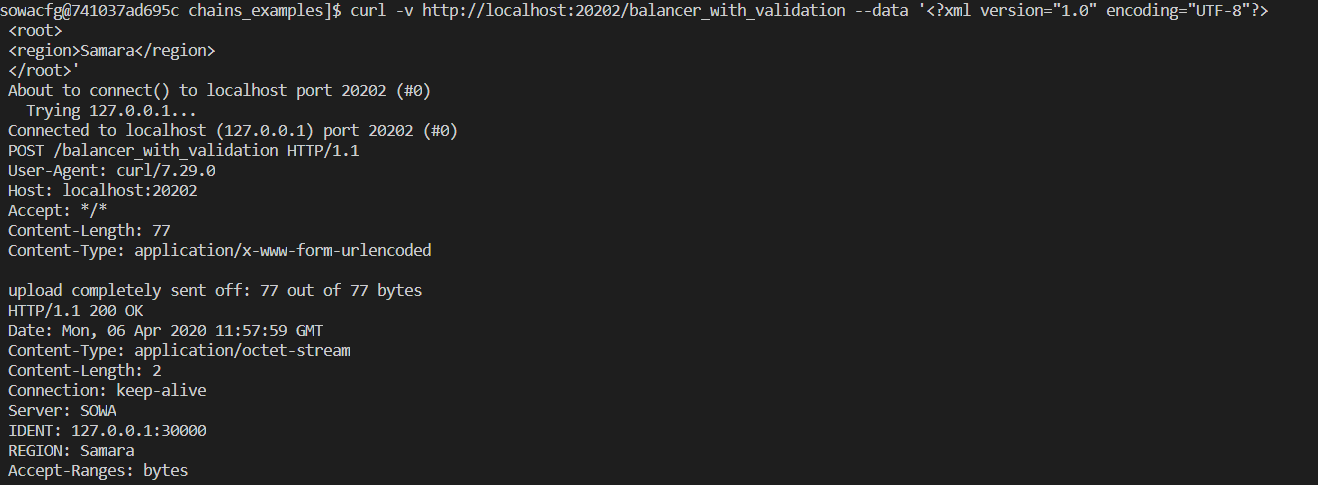This screenshot has width=1318, height=485.
Task: Click the Accept: */* header line
Action: 57,211
